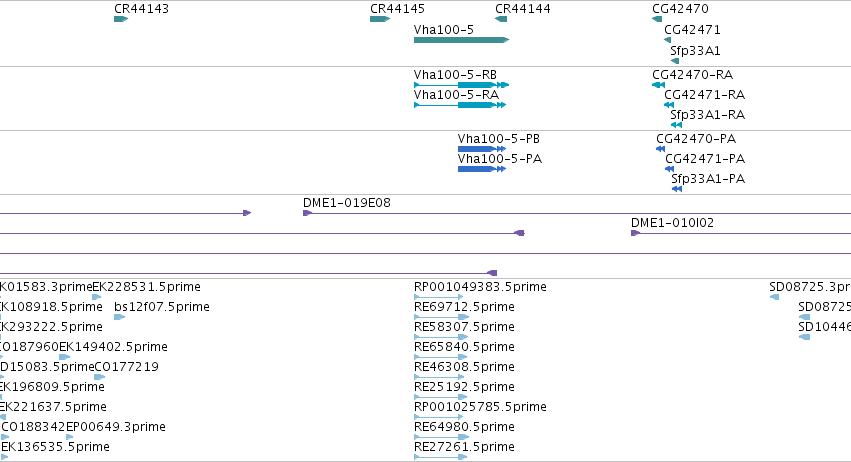Open transcript Vha100-5-RB
The width and height of the screenshot is (851, 462).
tap(461, 85)
